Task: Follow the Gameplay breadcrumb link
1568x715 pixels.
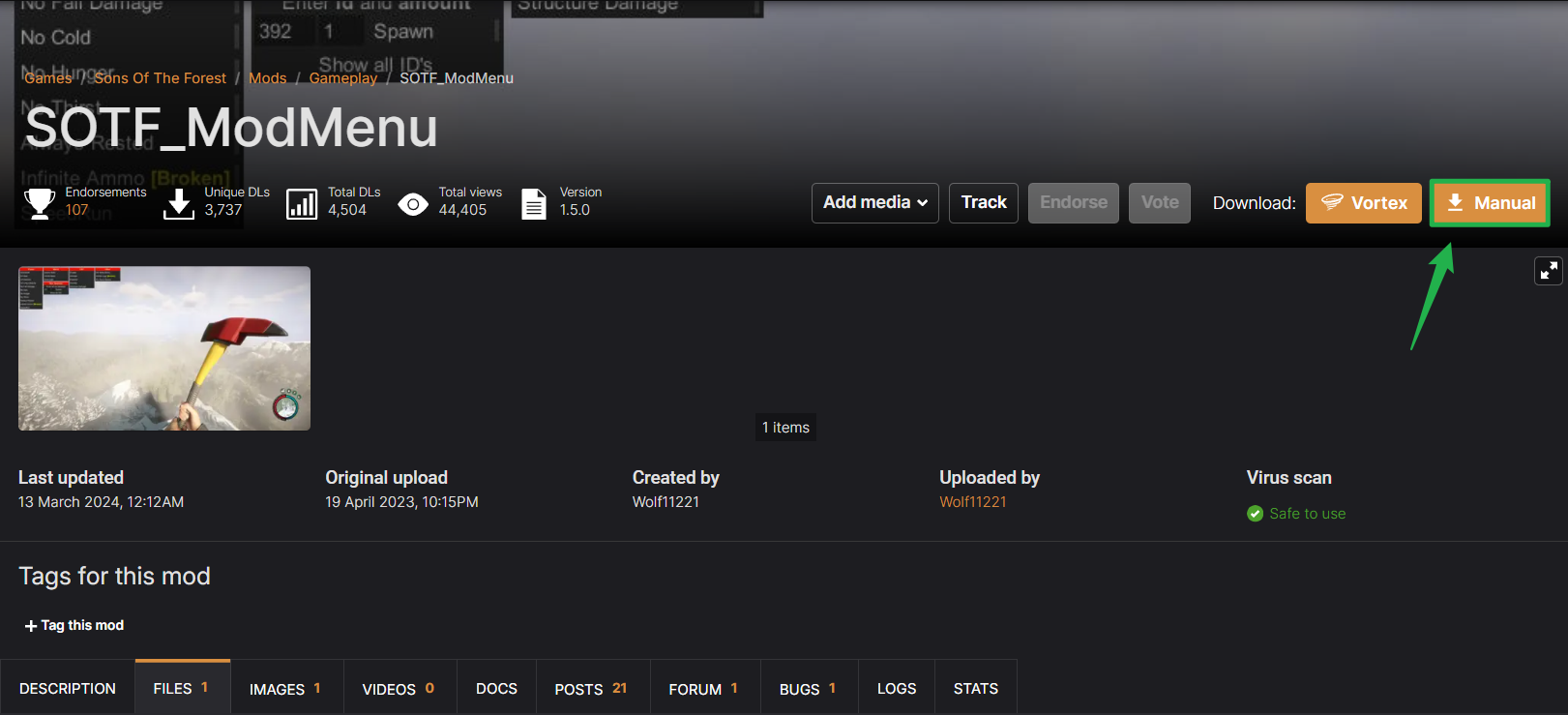Action: pos(343,78)
